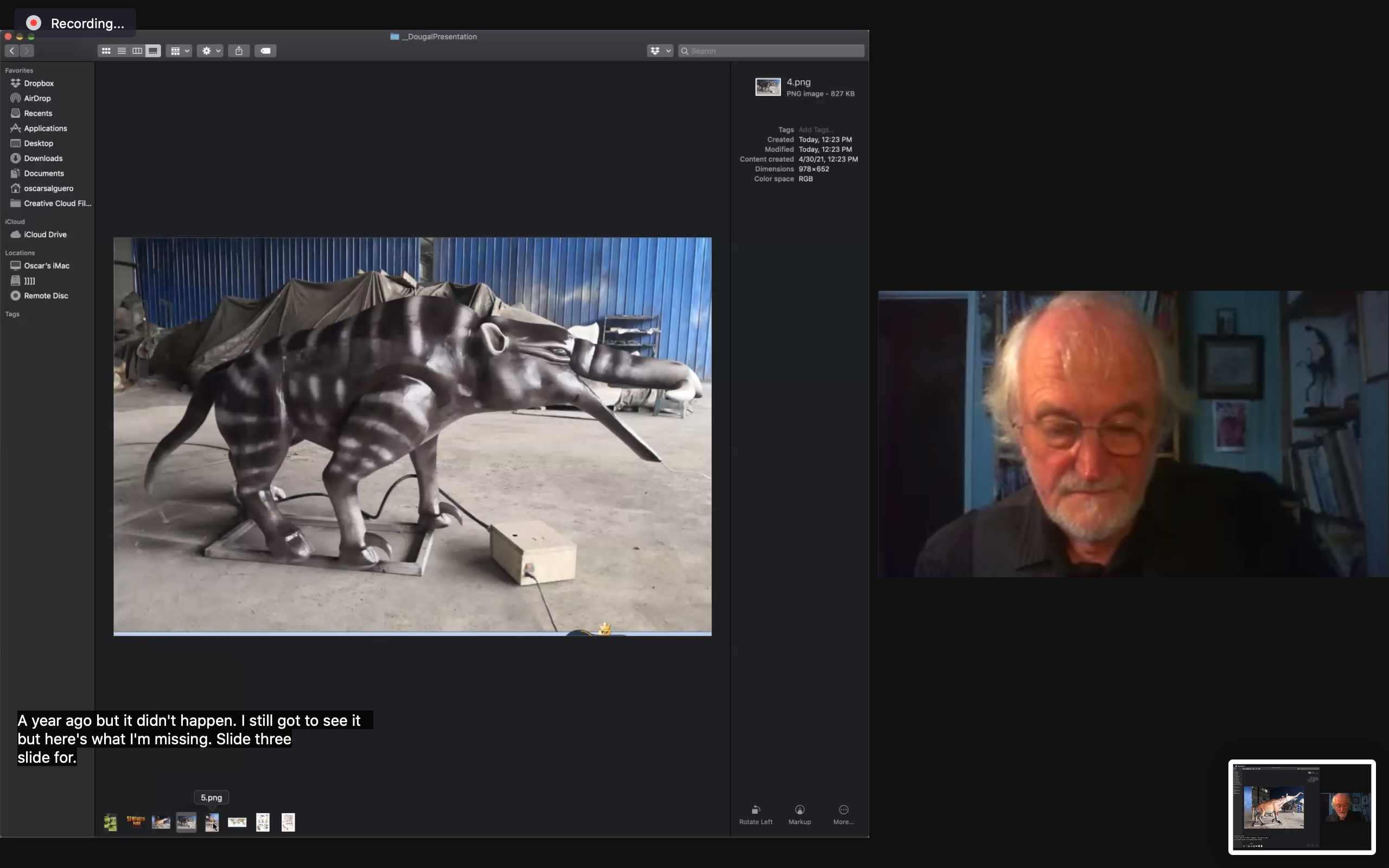Switch to list view in toolbar
This screenshot has height=868, width=1389.
point(122,50)
